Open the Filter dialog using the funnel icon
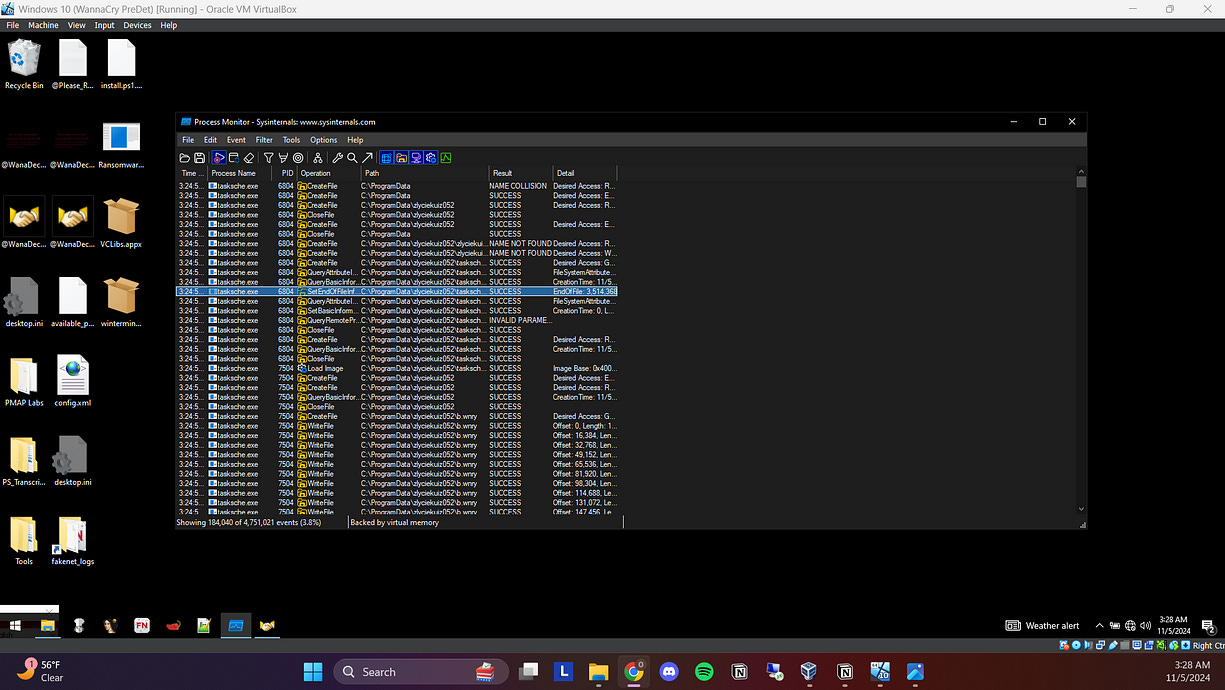Image resolution: width=1225 pixels, height=690 pixels. (267, 157)
